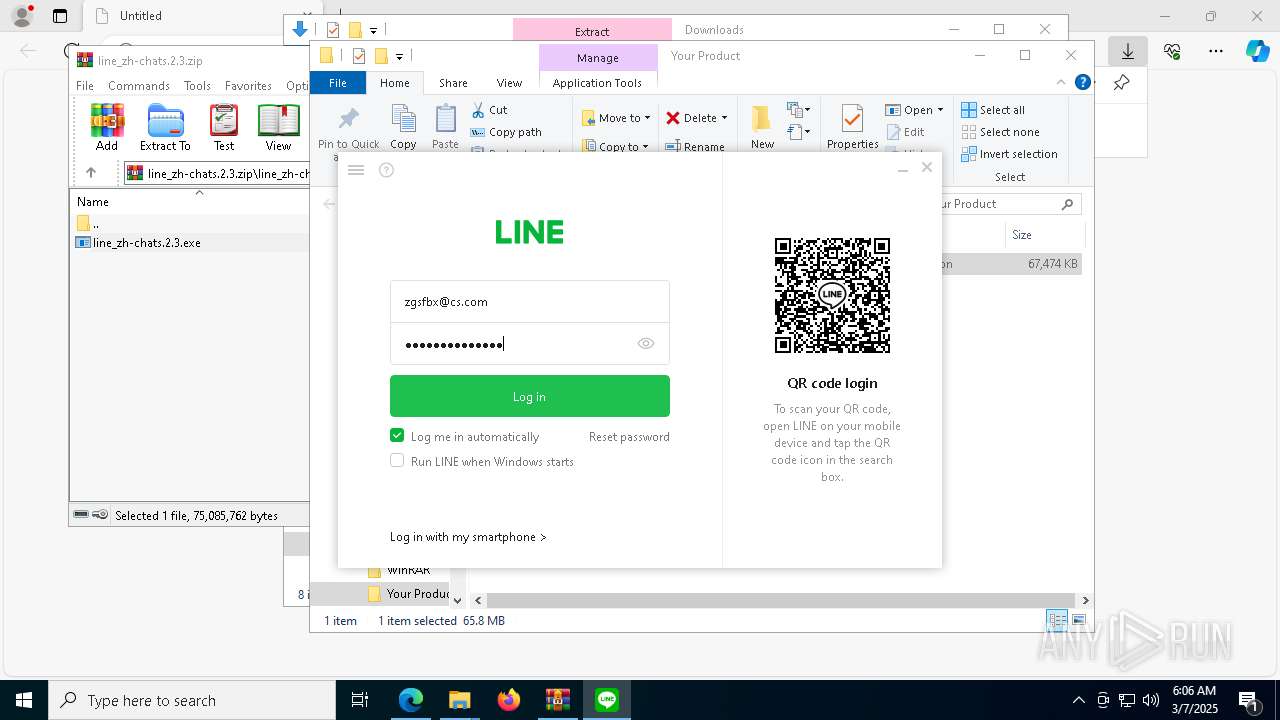Open WinRAR Tools menu
Image resolution: width=1280 pixels, height=720 pixels.
[x=197, y=86]
